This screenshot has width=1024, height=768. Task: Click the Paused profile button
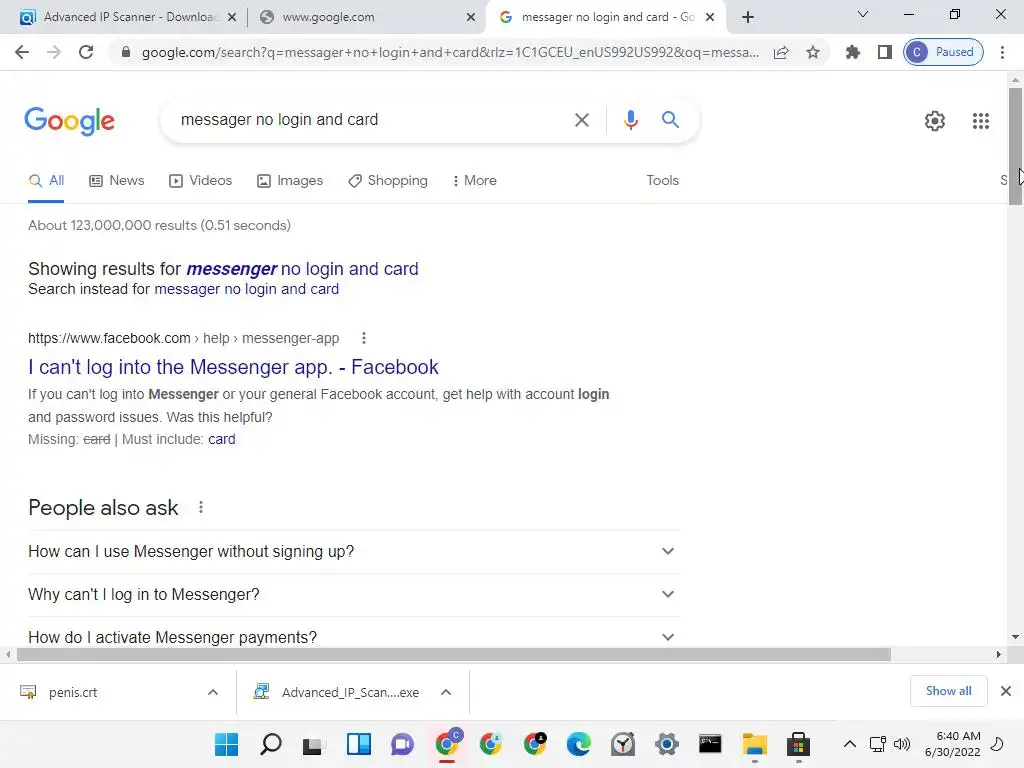[x=943, y=52]
